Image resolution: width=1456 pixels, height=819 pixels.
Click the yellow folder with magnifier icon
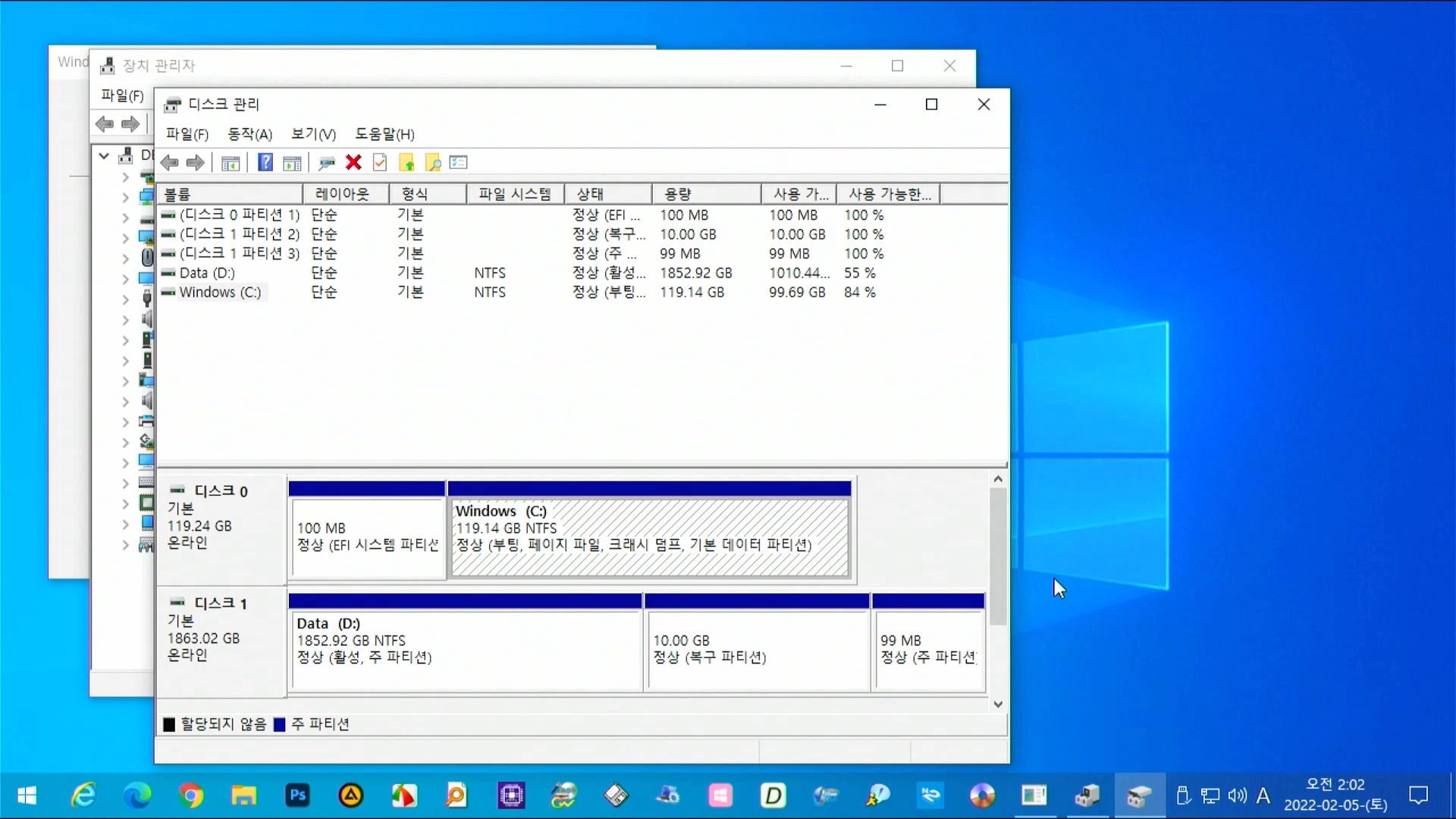(433, 162)
